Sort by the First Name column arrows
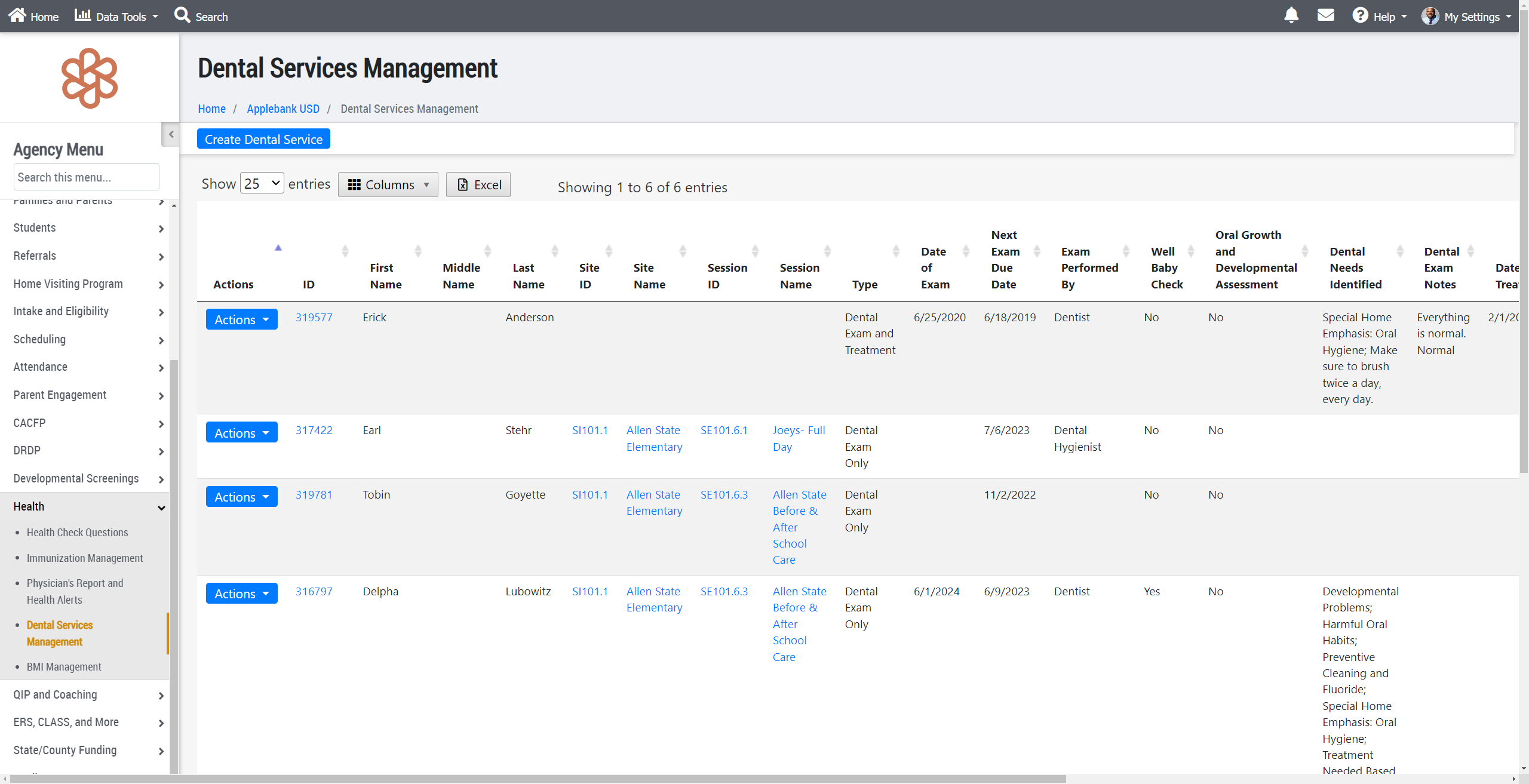 click(418, 251)
